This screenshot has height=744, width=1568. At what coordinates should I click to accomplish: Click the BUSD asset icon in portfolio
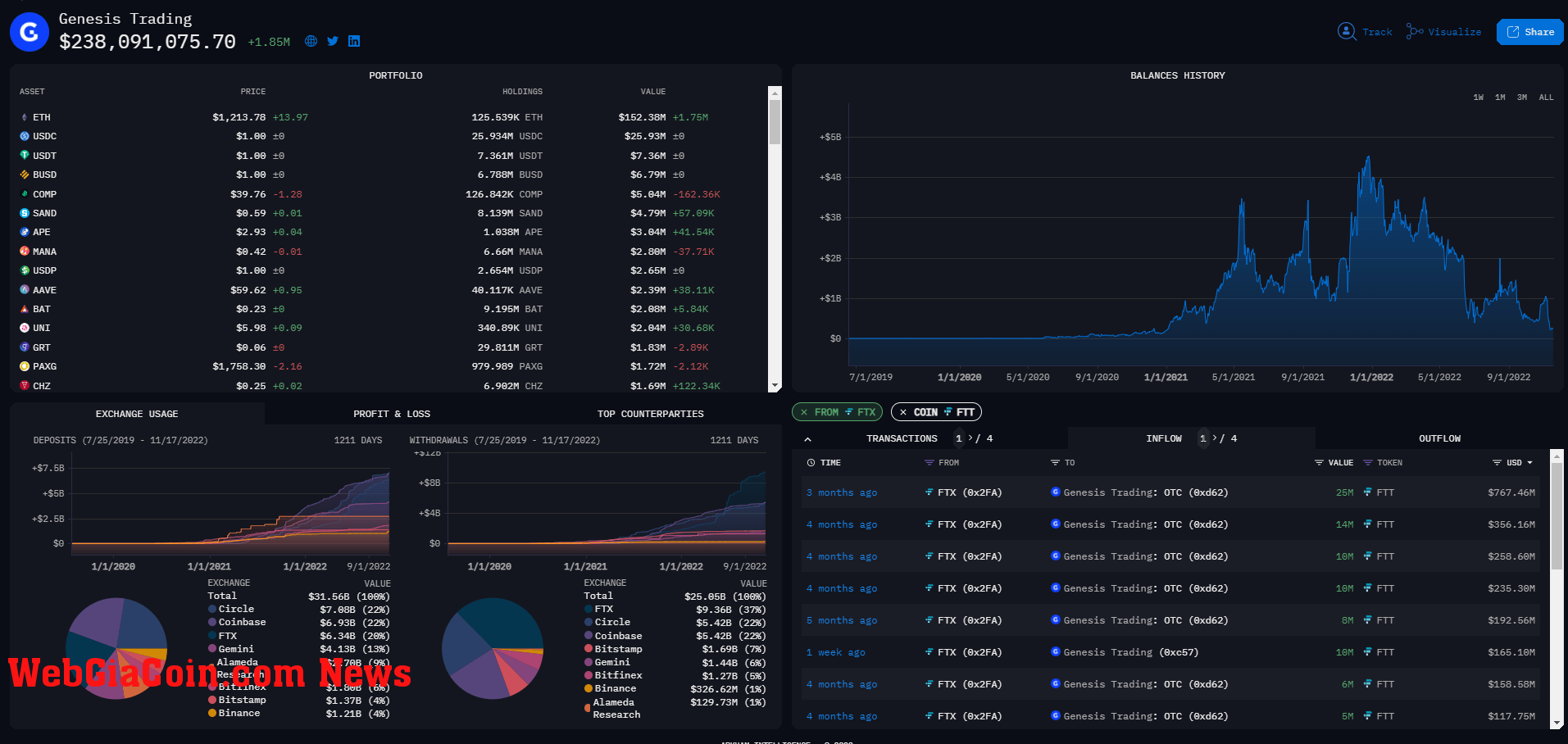(x=25, y=175)
